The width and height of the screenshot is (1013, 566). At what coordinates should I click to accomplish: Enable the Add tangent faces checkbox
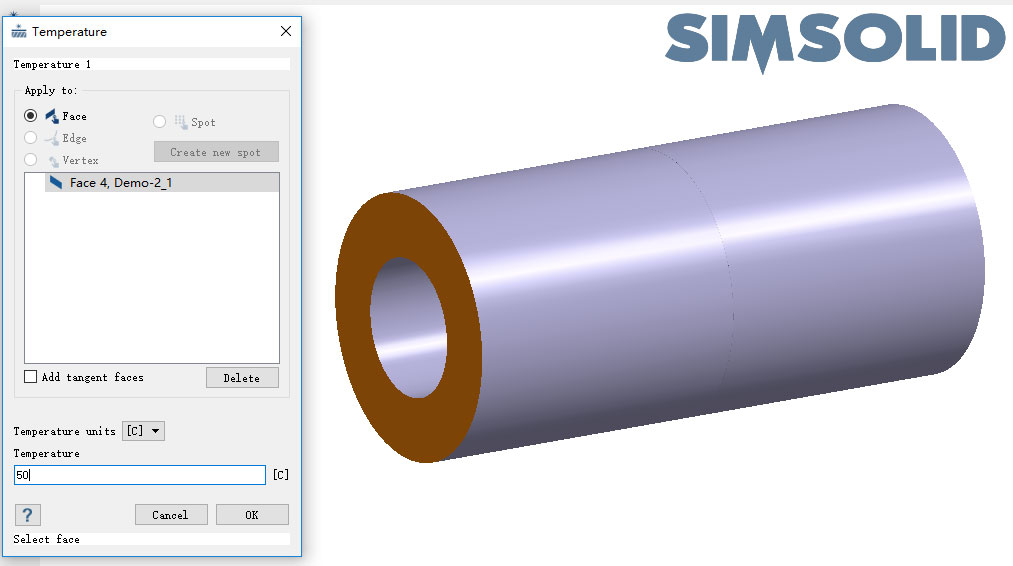coord(31,377)
